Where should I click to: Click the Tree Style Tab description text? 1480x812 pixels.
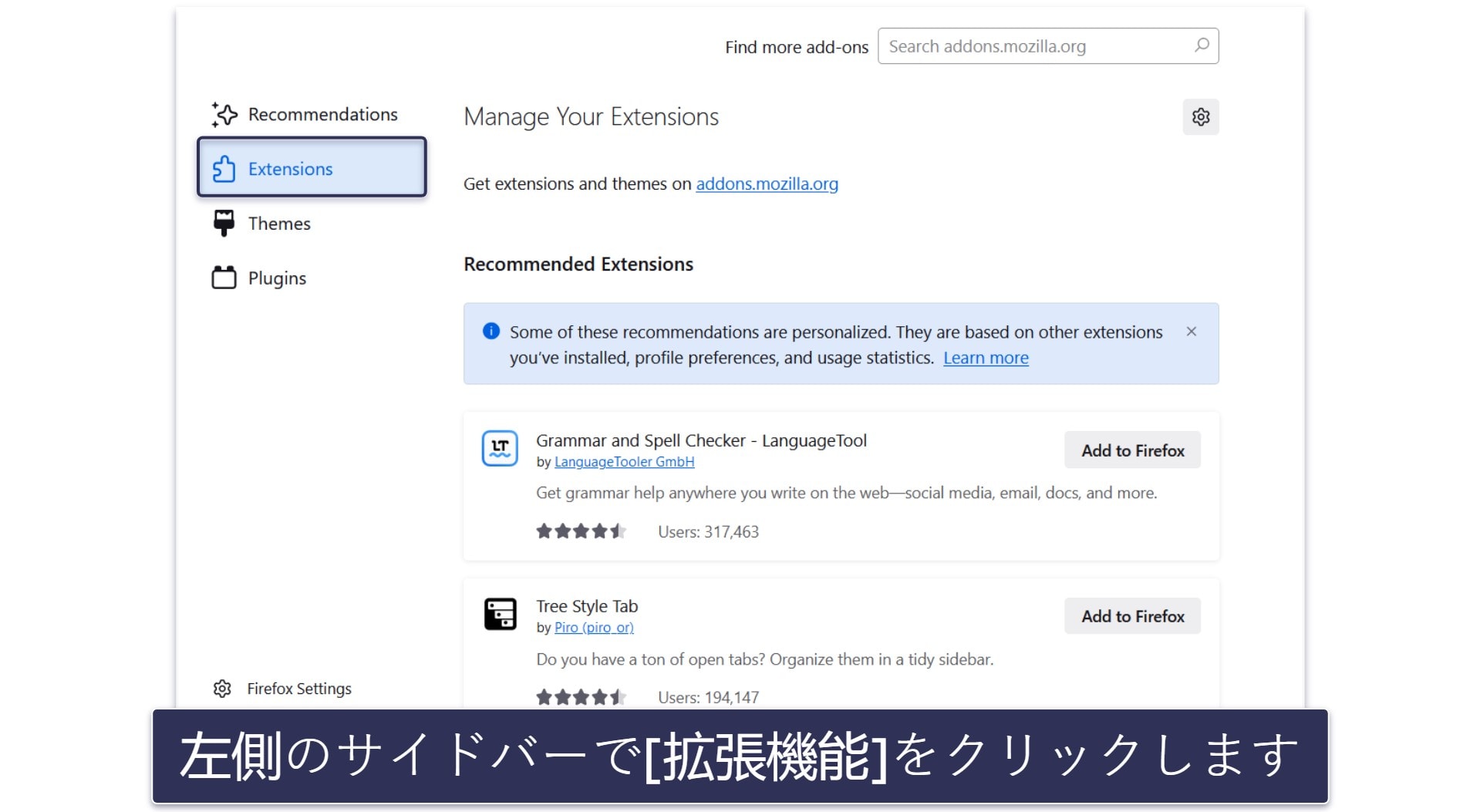[x=764, y=659]
